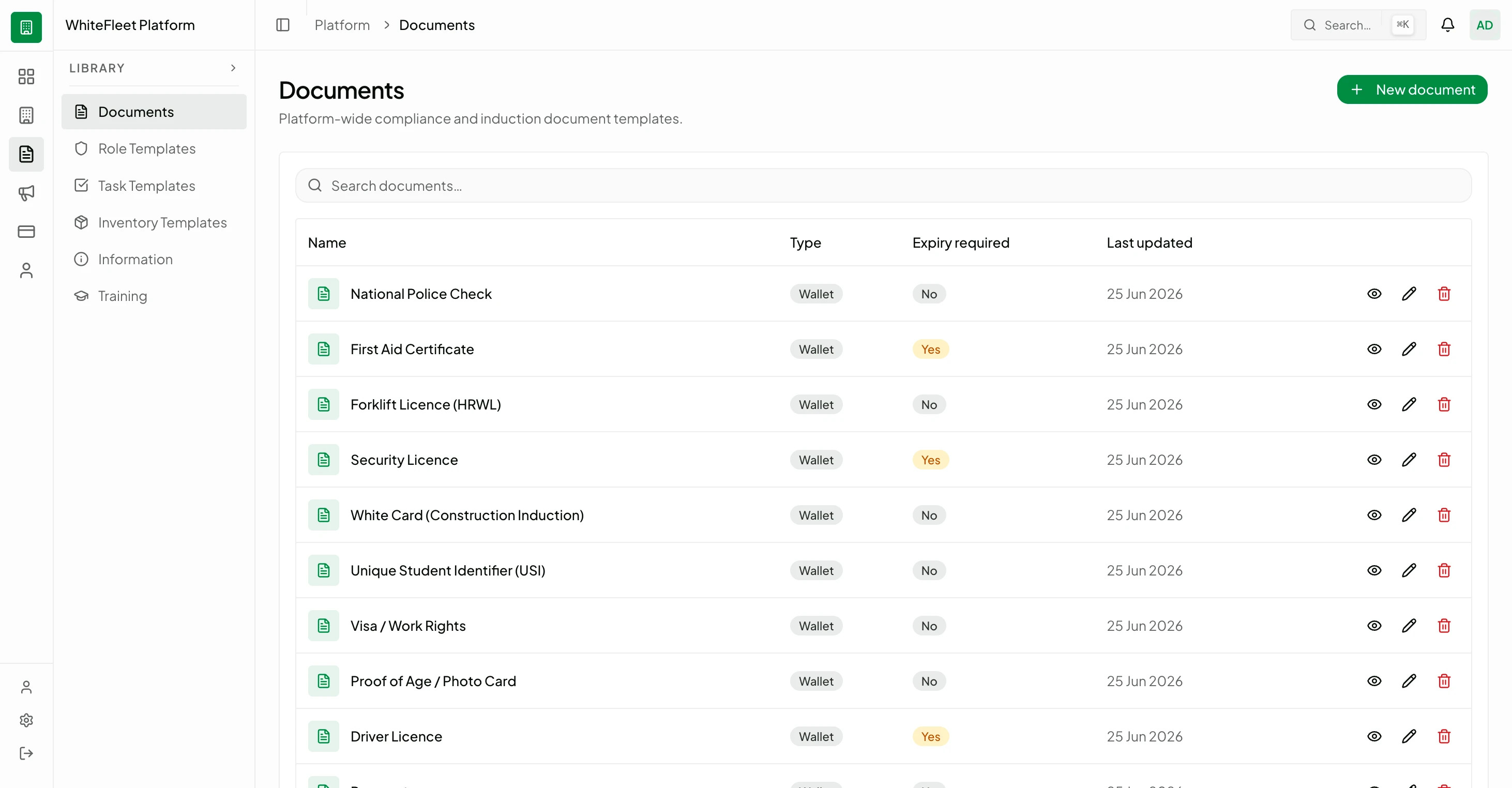Sort by Expiry required column header
This screenshot has width=1512, height=788.
[961, 243]
